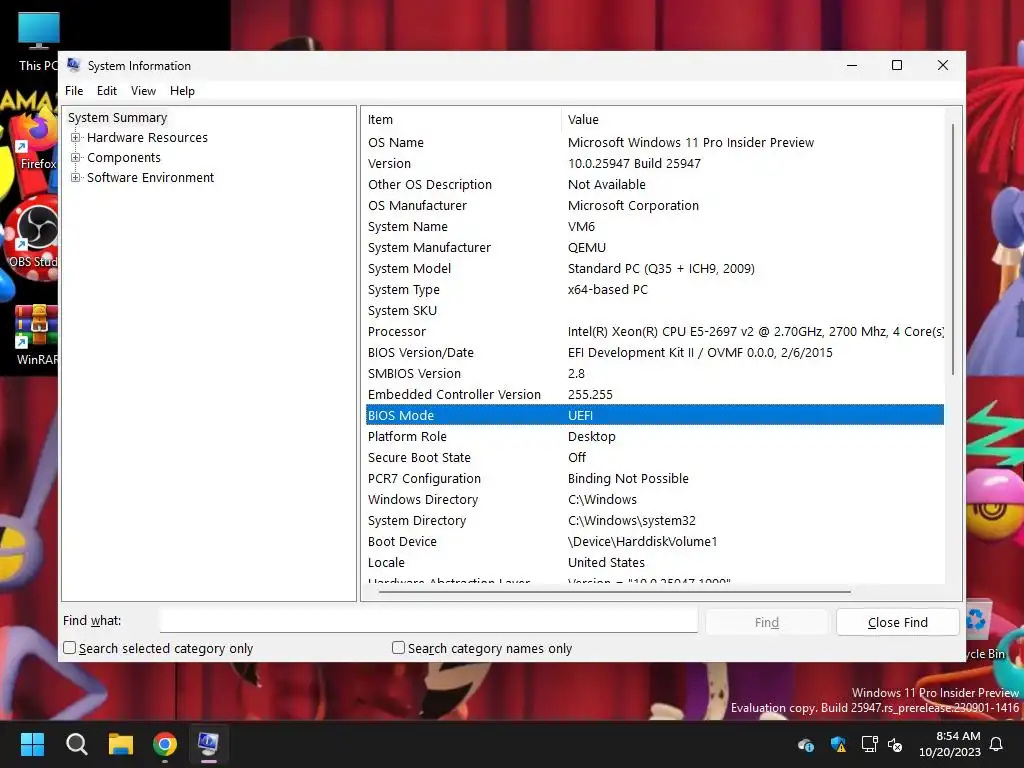Expand the Components tree node
This screenshot has height=768, width=1024.
[x=76, y=158]
